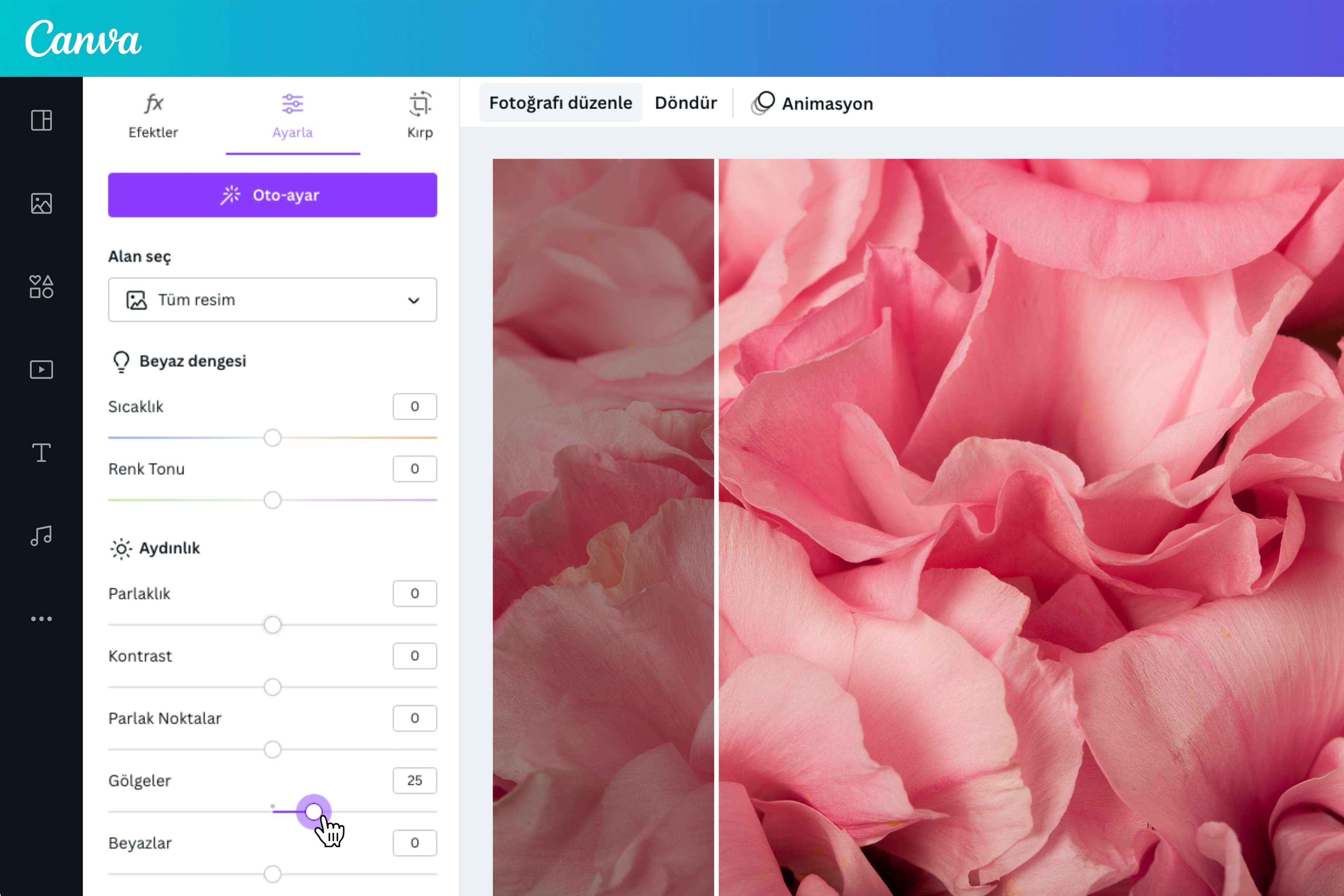This screenshot has width=1344, height=896.
Task: Click the before/after divider line on photo
Action: click(x=716, y=527)
